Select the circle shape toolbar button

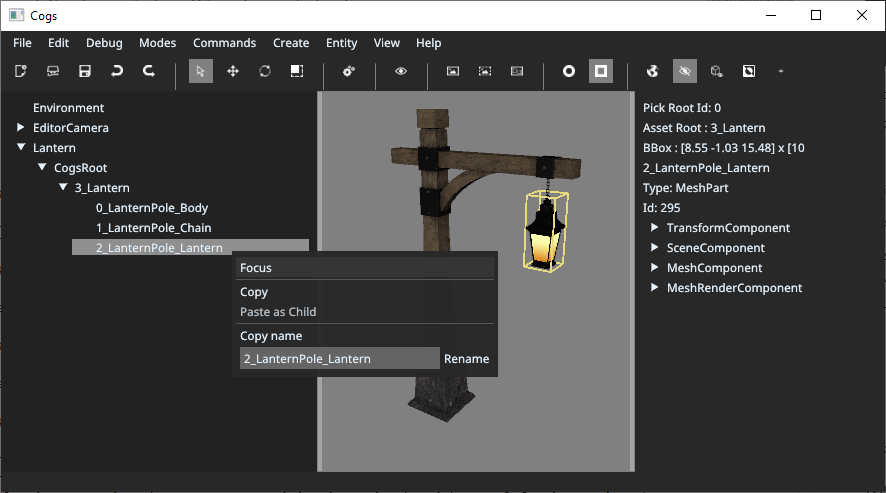pyautogui.click(x=569, y=71)
